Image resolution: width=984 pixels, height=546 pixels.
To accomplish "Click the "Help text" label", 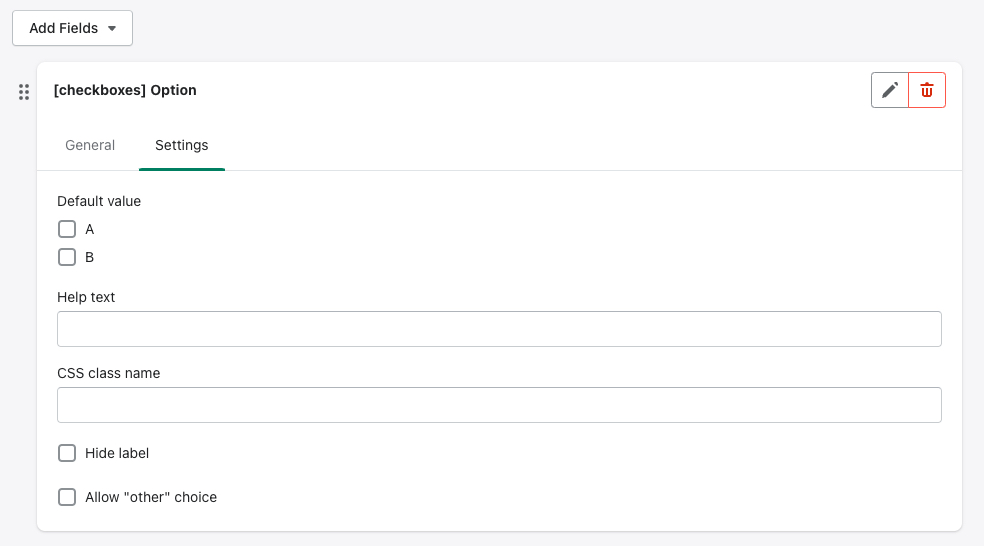I will point(86,297).
